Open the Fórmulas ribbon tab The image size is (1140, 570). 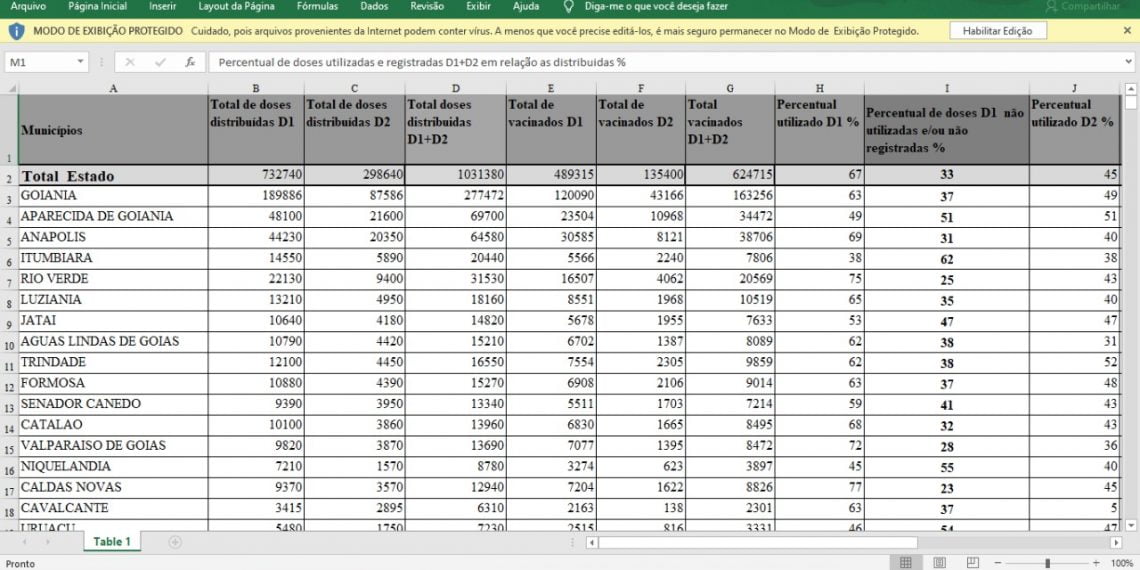(x=318, y=7)
